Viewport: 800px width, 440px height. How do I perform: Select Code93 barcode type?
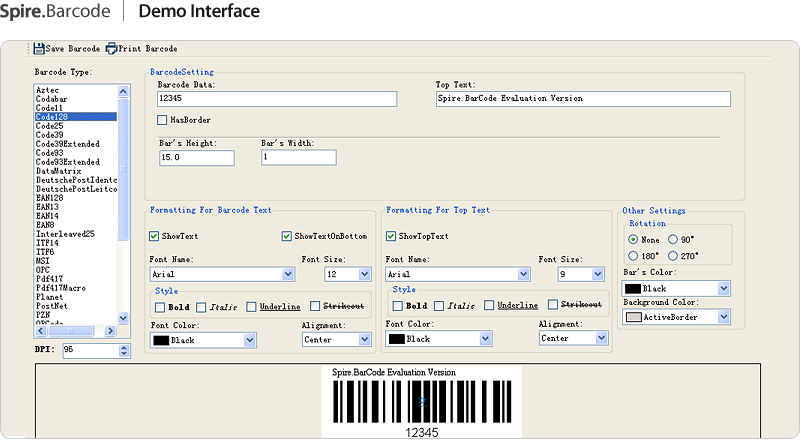(x=49, y=153)
